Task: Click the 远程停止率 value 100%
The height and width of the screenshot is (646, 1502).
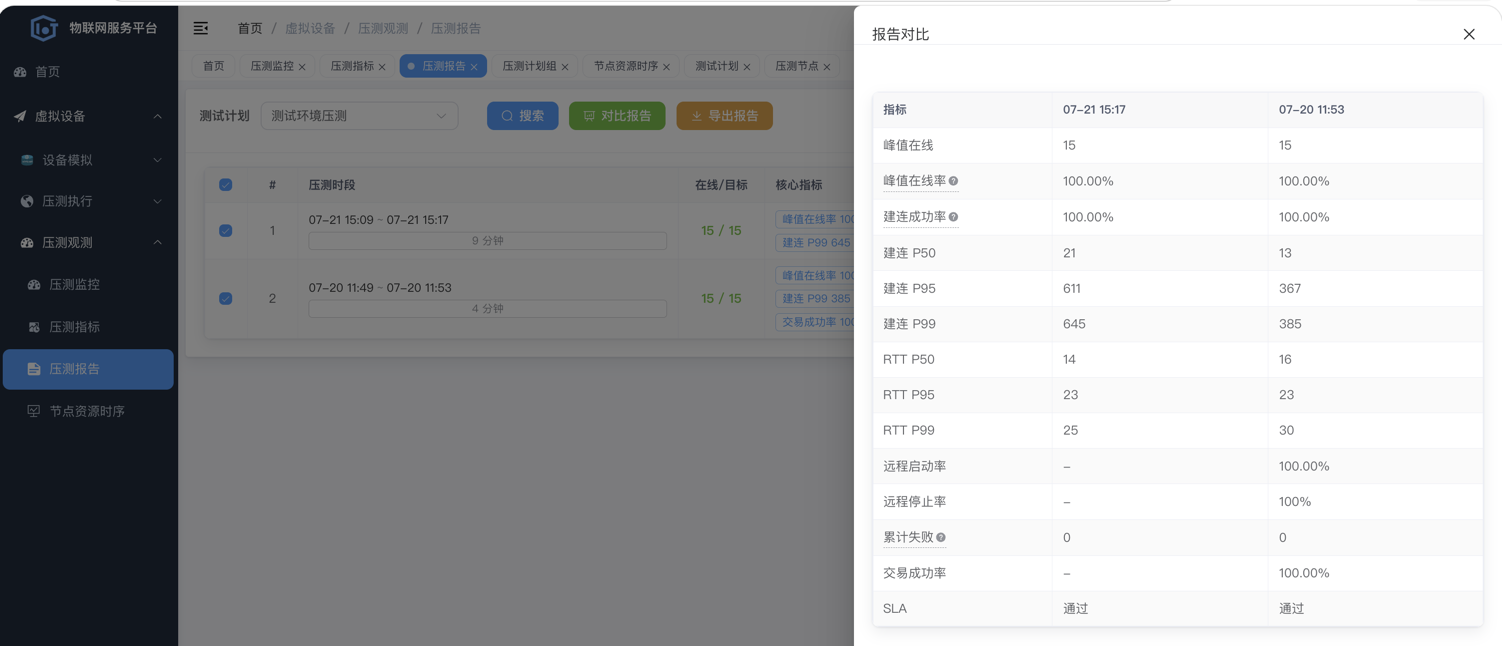Action: point(1295,501)
